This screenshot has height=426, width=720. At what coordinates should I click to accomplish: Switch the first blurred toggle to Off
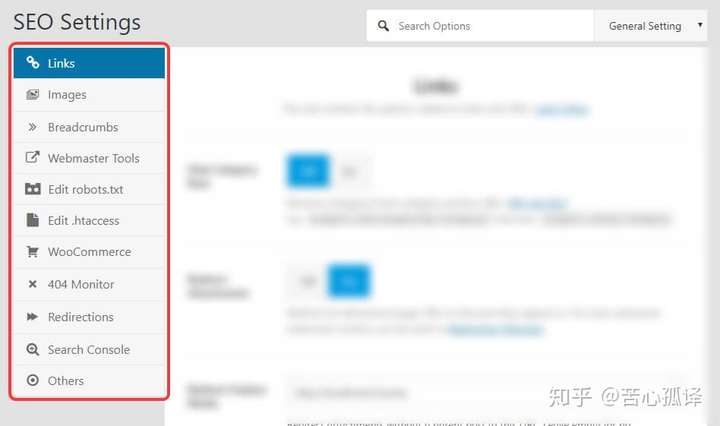coord(350,171)
